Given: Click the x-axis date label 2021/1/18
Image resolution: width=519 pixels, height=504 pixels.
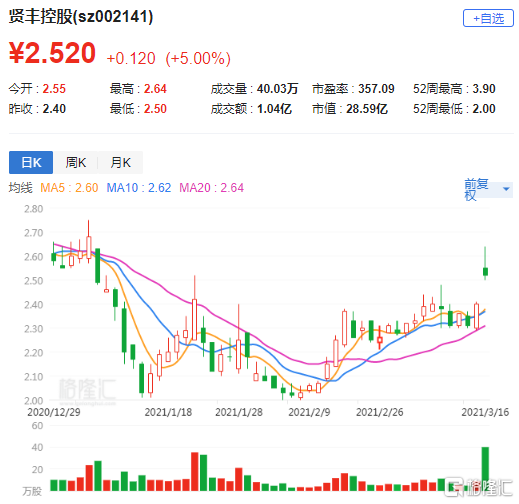Looking at the screenshot, I should coord(168,412).
